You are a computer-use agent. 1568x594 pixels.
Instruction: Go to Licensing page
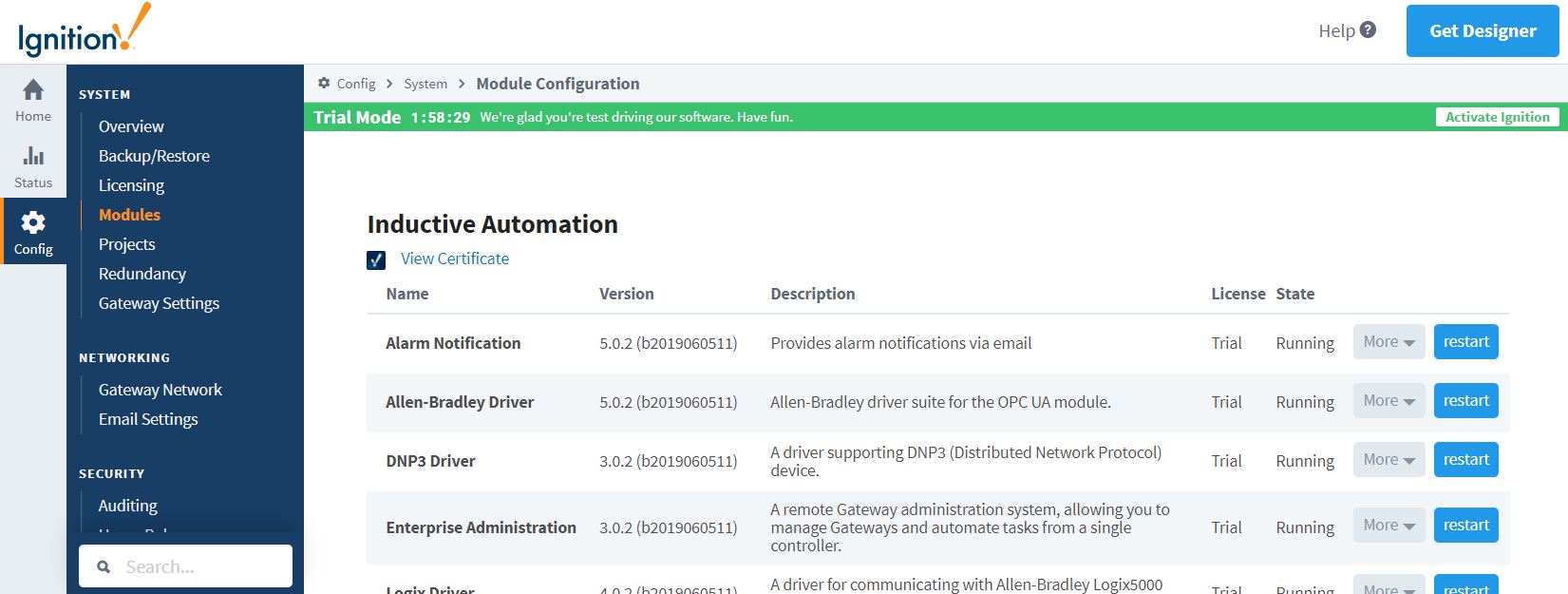tap(131, 185)
